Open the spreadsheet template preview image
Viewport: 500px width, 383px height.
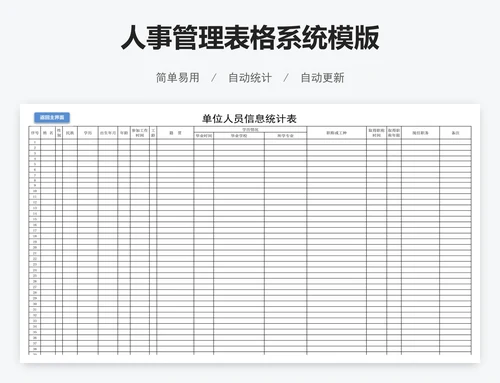tap(250, 233)
